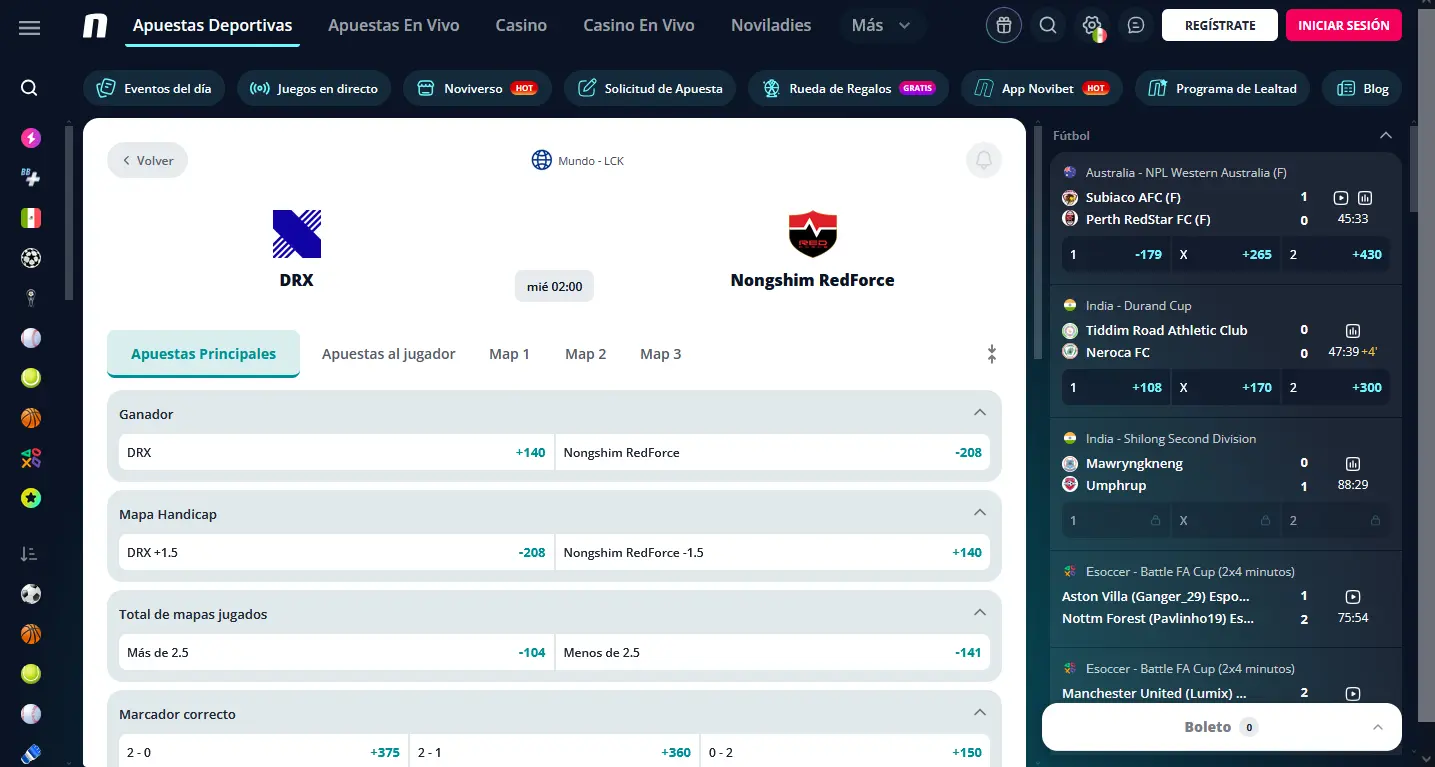Viewport: 1435px width, 767px height.
Task: Pick Perth RedStar win odds +430
Action: [x=1335, y=254]
